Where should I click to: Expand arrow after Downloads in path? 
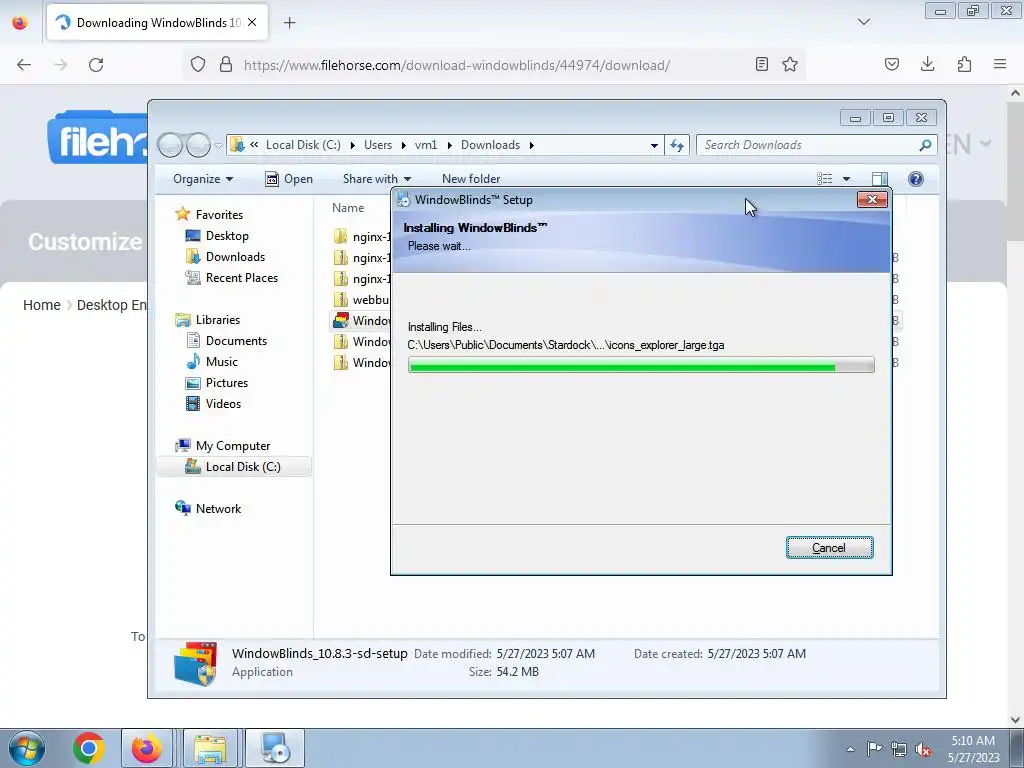point(532,145)
